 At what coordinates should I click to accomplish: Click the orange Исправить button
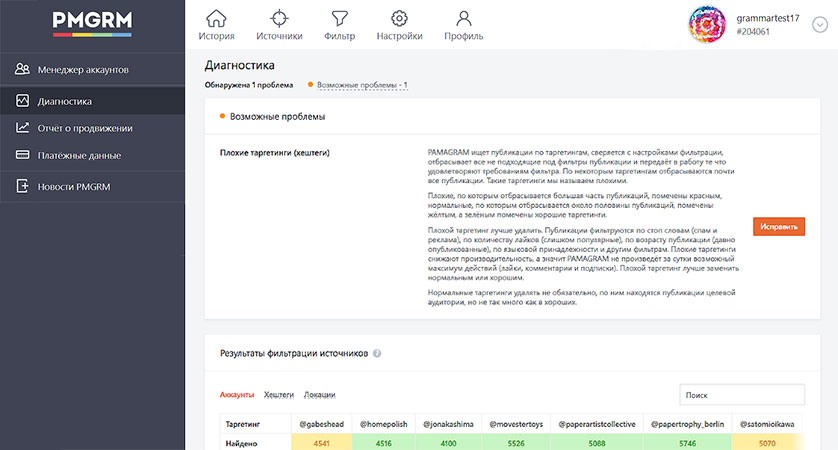point(779,227)
